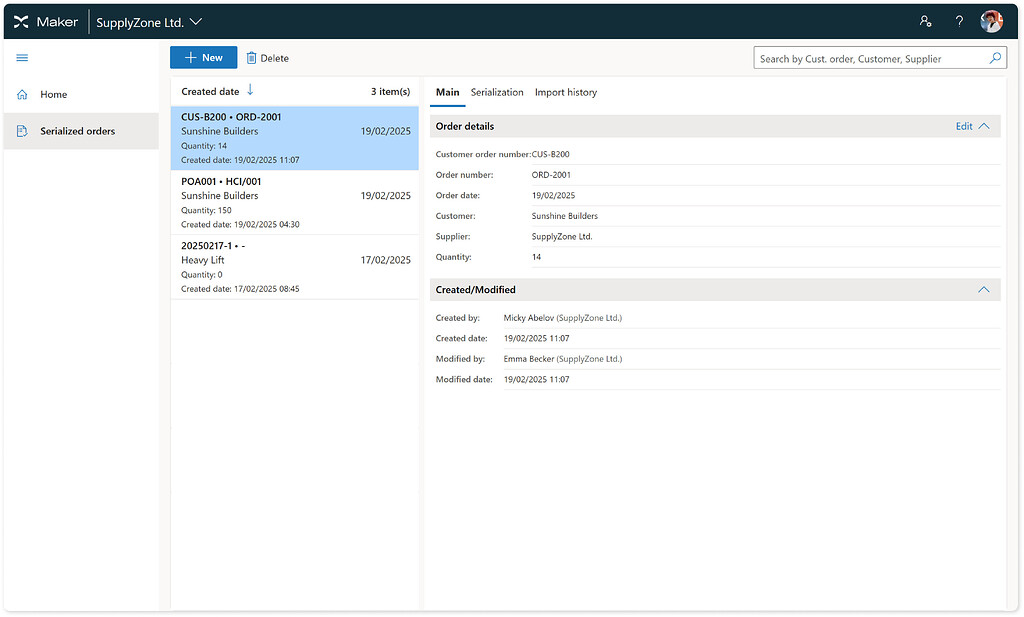Open the Maker app logo icon
This screenshot has width=1024, height=617.
tap(21, 20)
